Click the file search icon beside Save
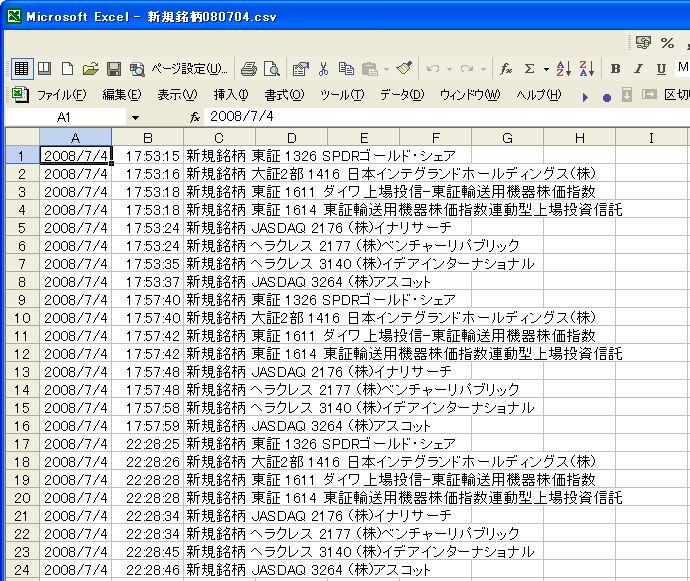 137,69
